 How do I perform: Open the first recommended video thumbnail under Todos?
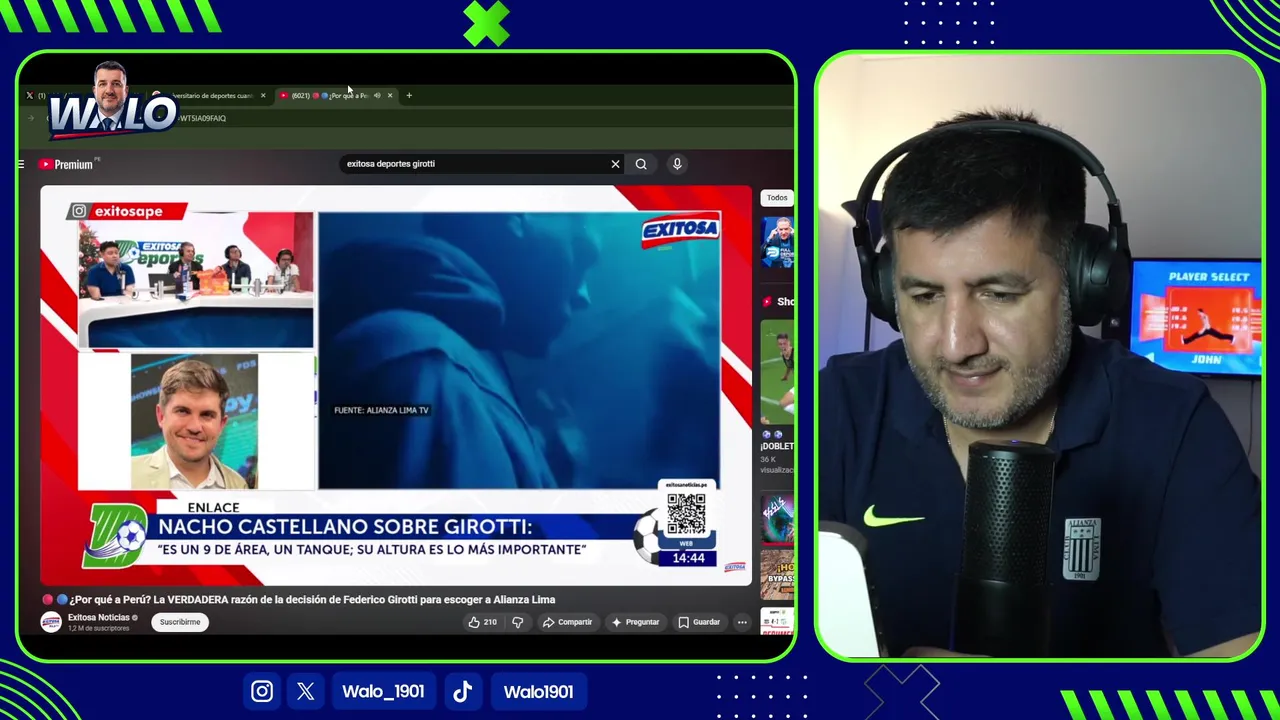click(x=777, y=242)
